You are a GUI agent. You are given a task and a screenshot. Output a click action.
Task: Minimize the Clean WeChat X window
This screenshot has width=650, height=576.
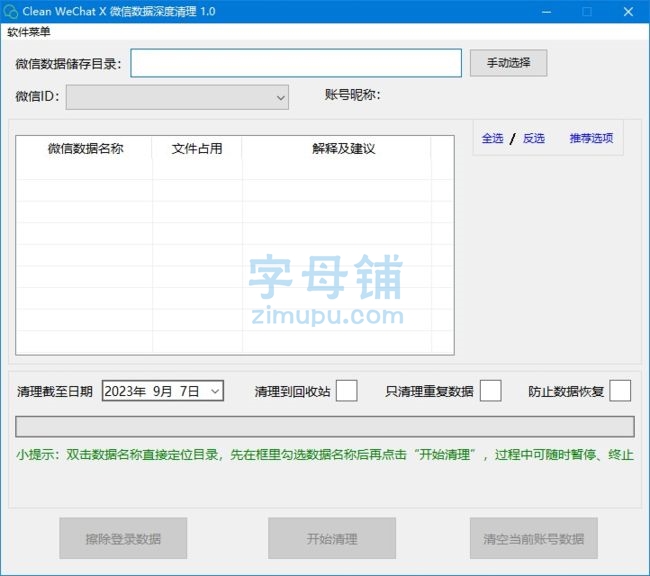(x=546, y=12)
